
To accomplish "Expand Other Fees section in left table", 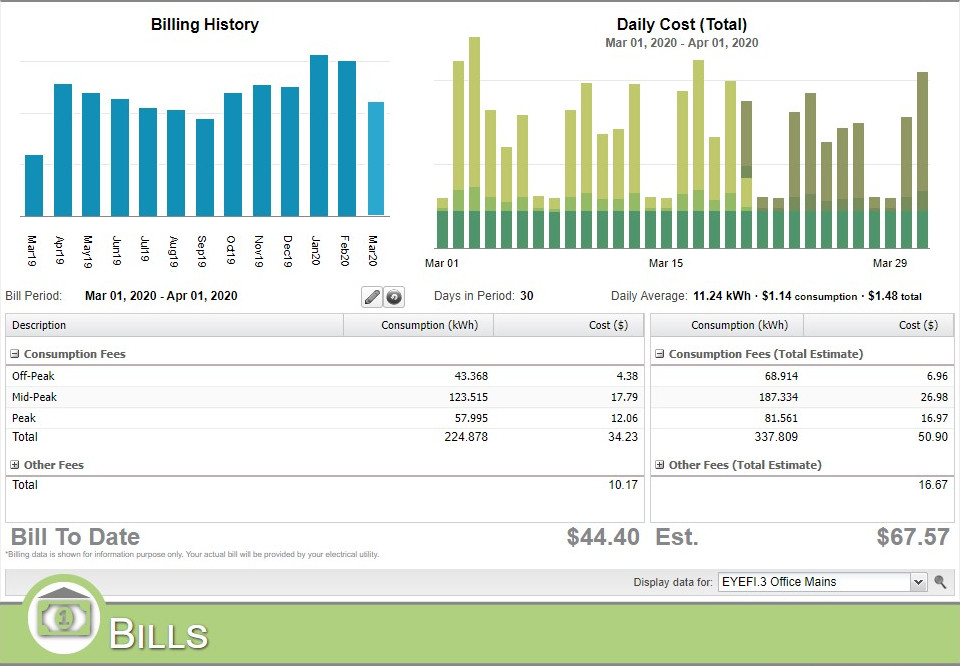I will (x=16, y=465).
